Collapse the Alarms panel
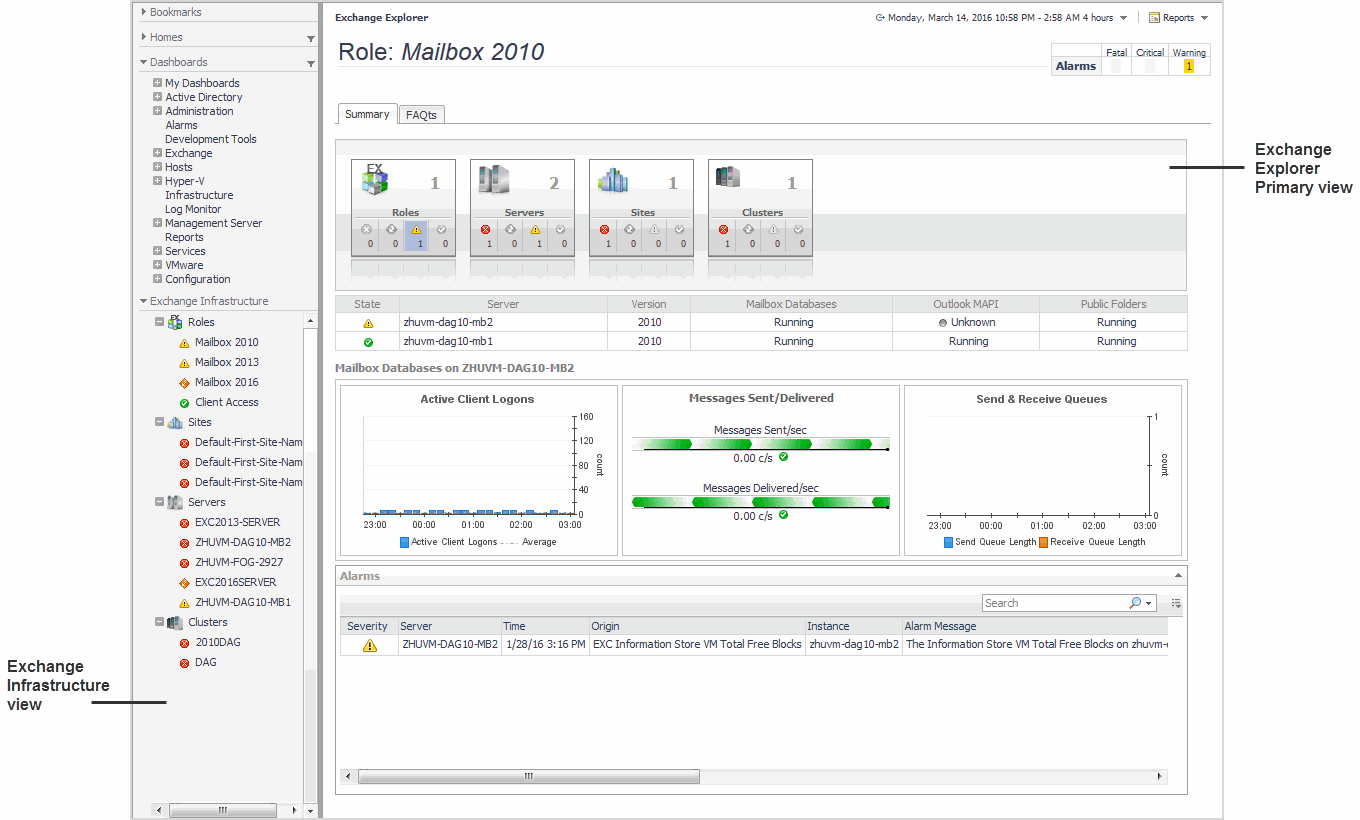The image size is (1360, 820). click(x=1179, y=576)
